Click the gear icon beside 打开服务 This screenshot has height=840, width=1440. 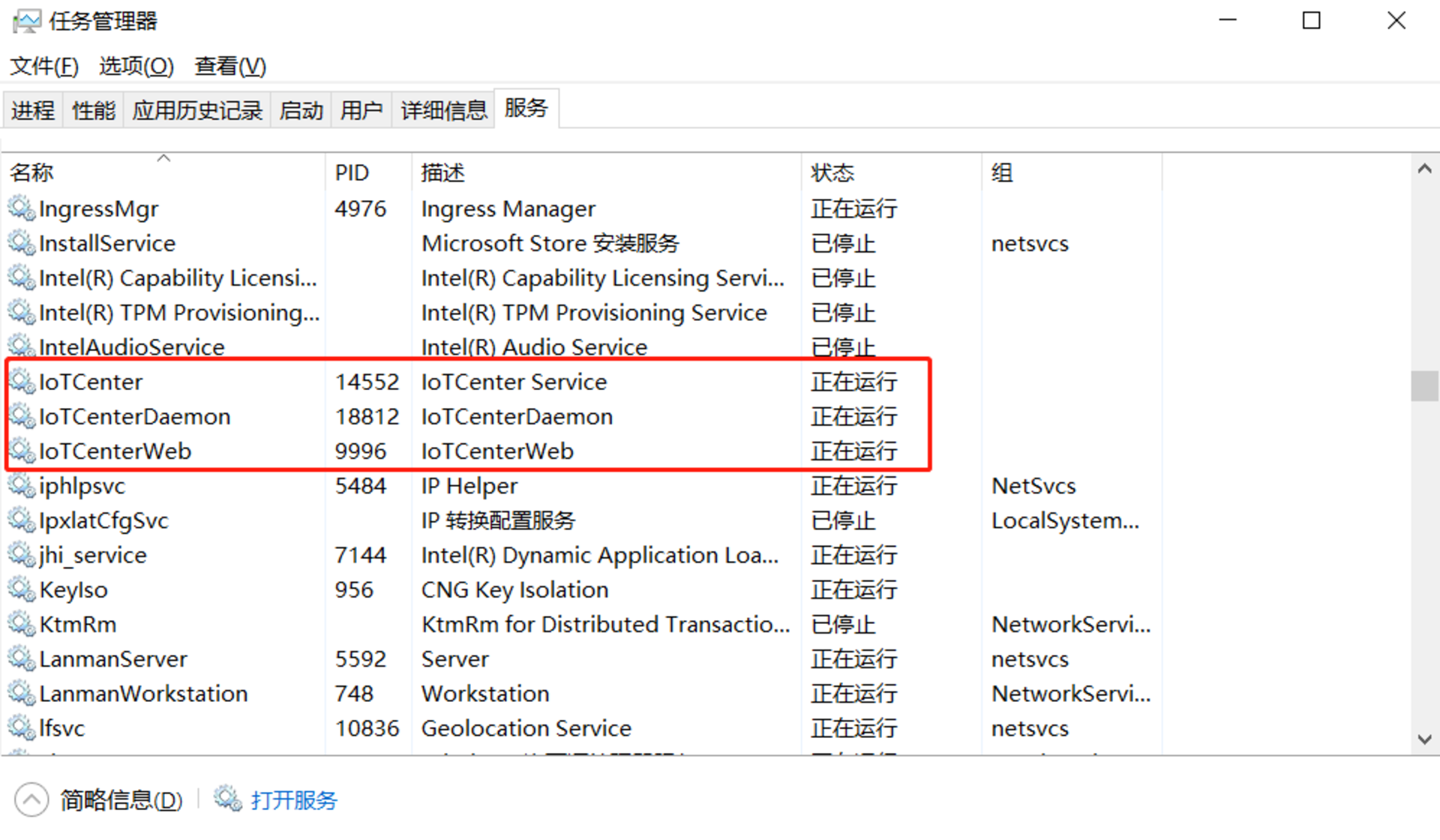(227, 799)
